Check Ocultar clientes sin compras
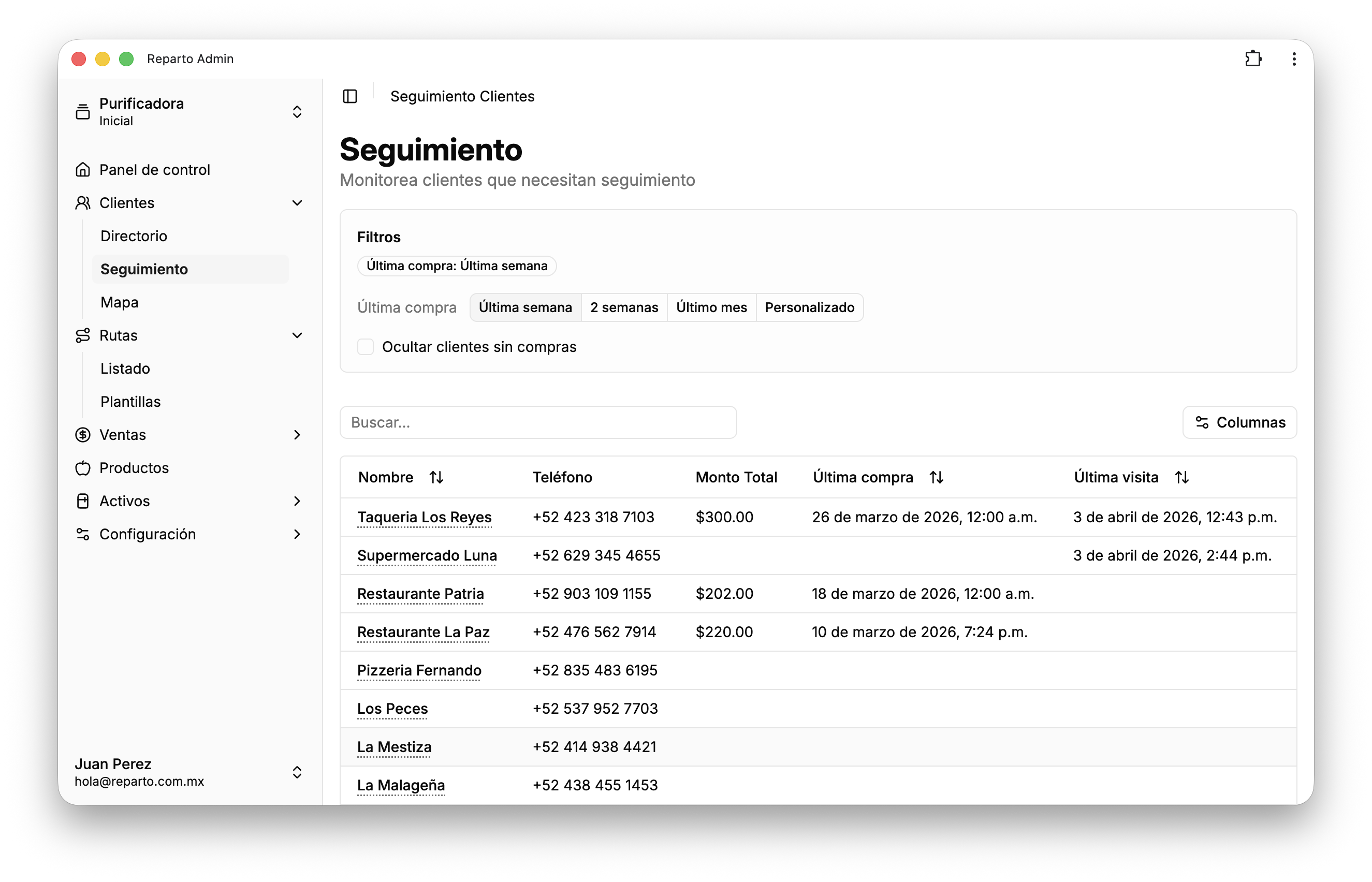Viewport: 1372px width, 882px height. (x=366, y=346)
